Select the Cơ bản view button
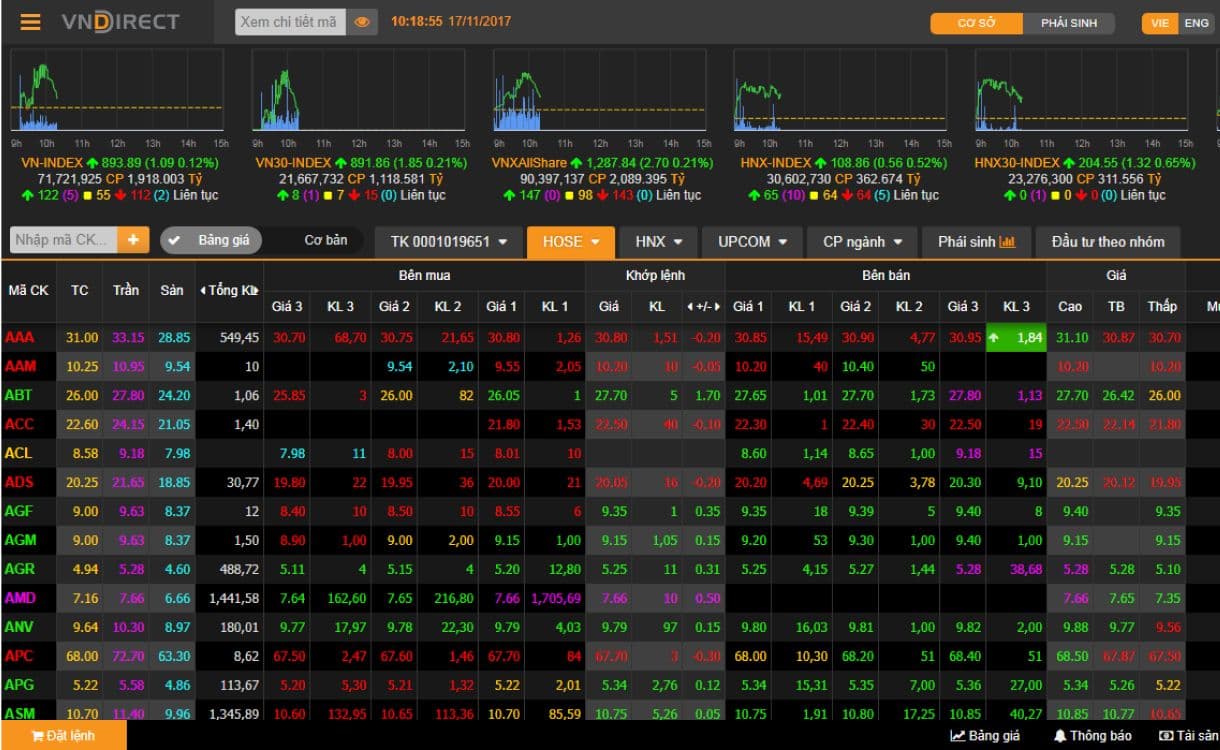1220x750 pixels. click(325, 241)
